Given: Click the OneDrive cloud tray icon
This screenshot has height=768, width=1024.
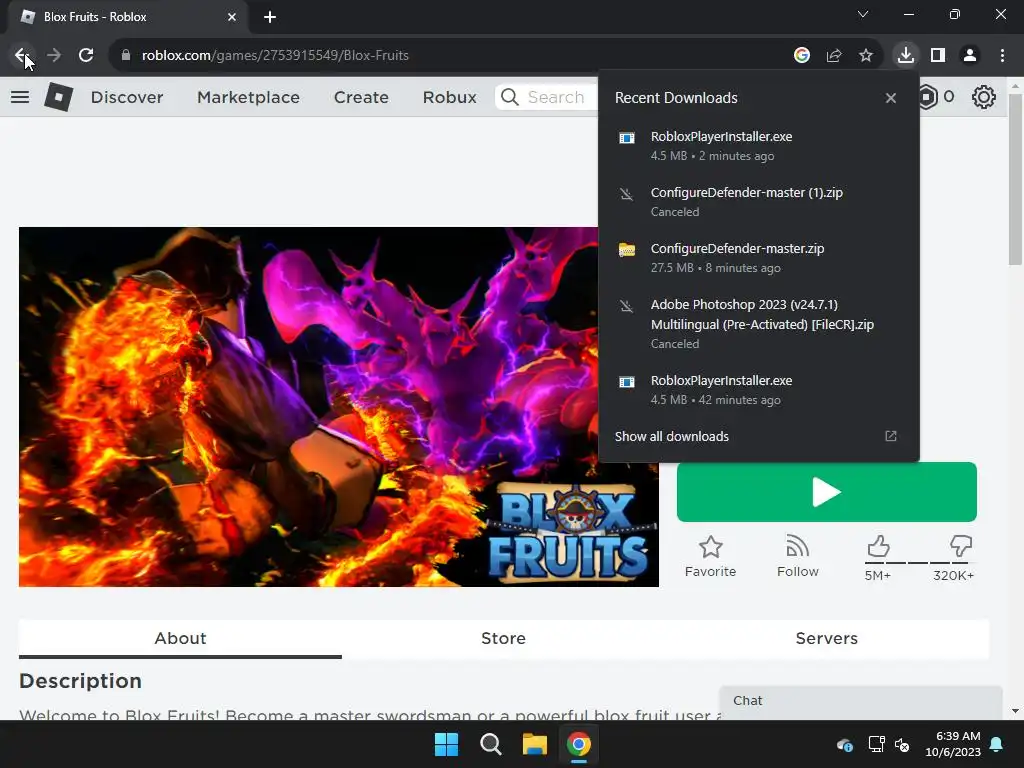Looking at the screenshot, I should coord(844,744).
